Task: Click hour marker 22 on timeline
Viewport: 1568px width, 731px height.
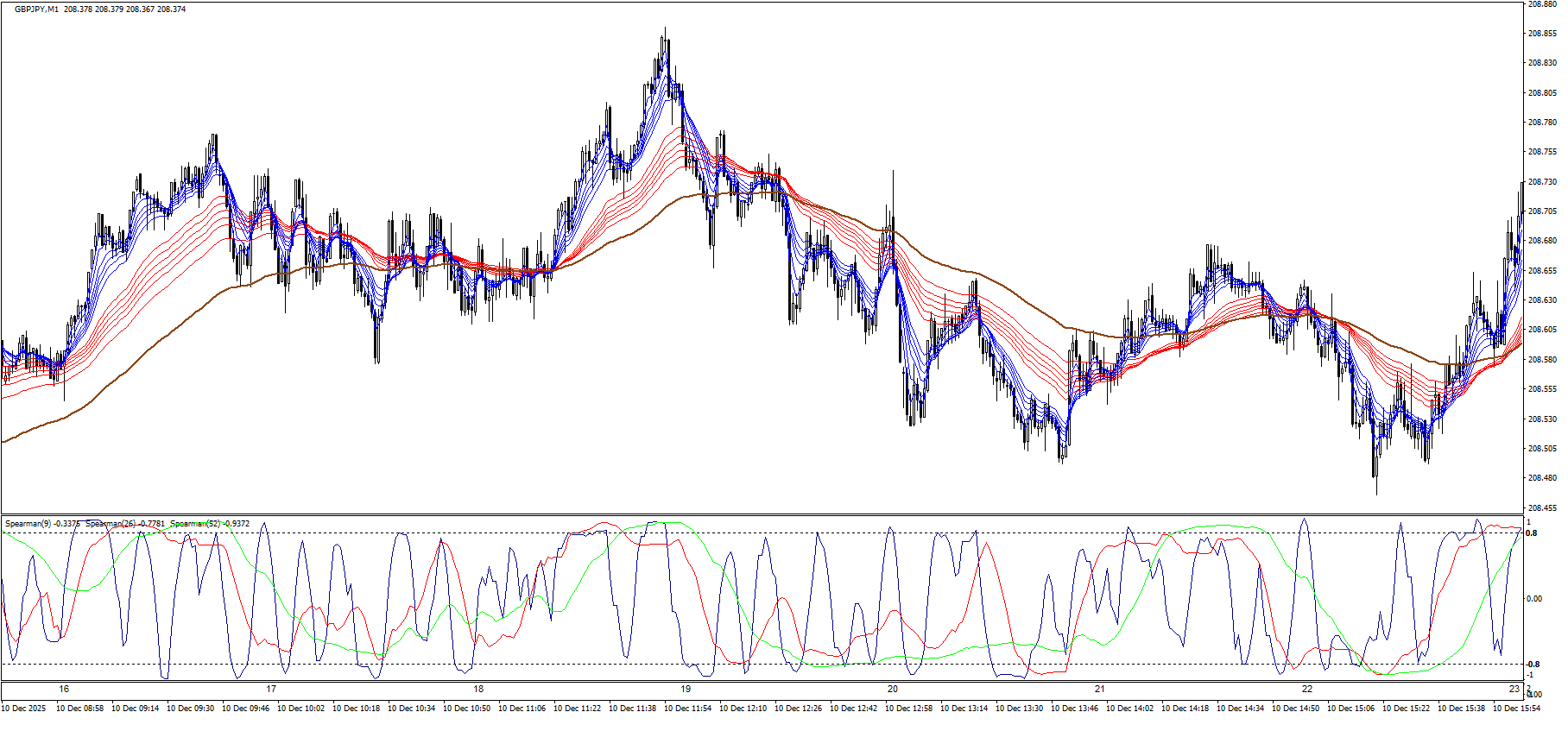Action: tap(1307, 689)
